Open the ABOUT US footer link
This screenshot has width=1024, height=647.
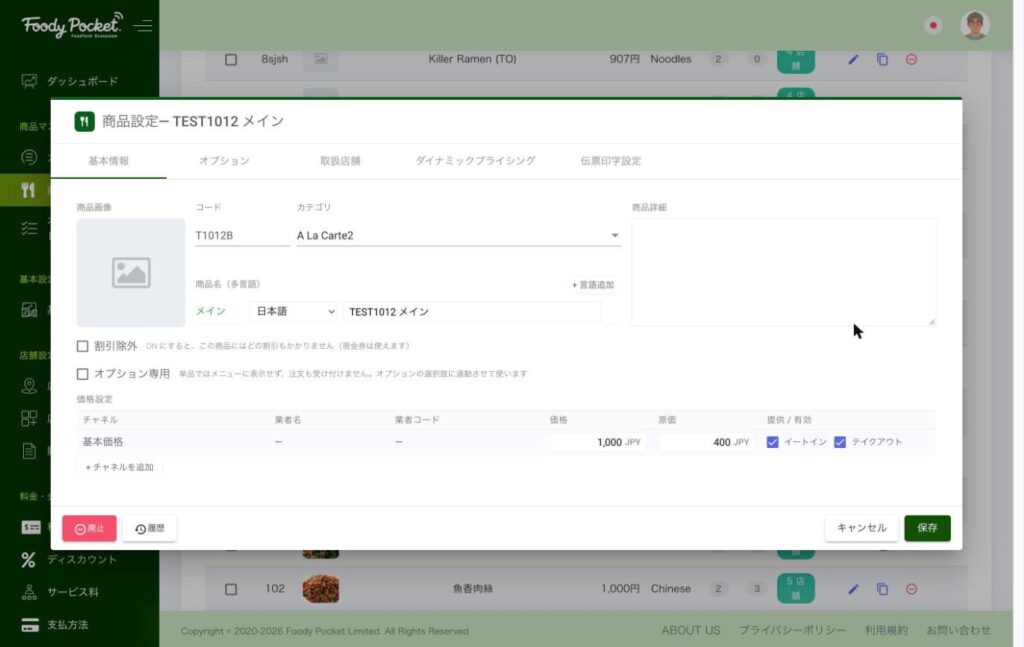(690, 630)
